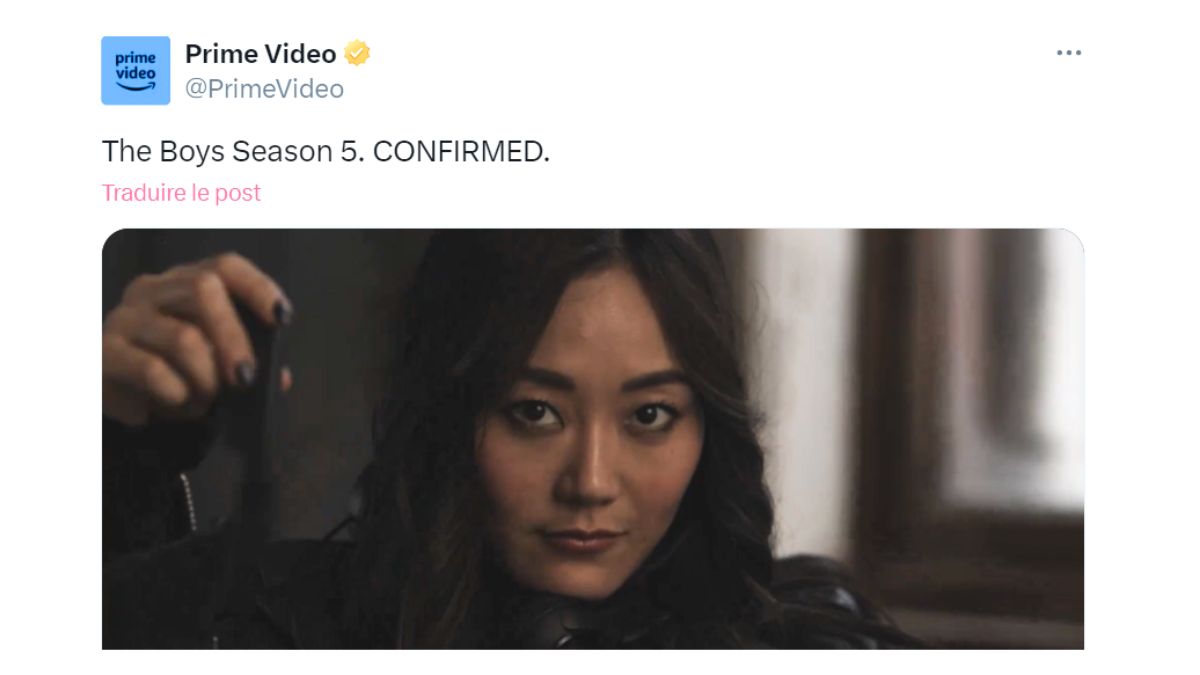Open the media preview below the translate link

tap(593, 439)
